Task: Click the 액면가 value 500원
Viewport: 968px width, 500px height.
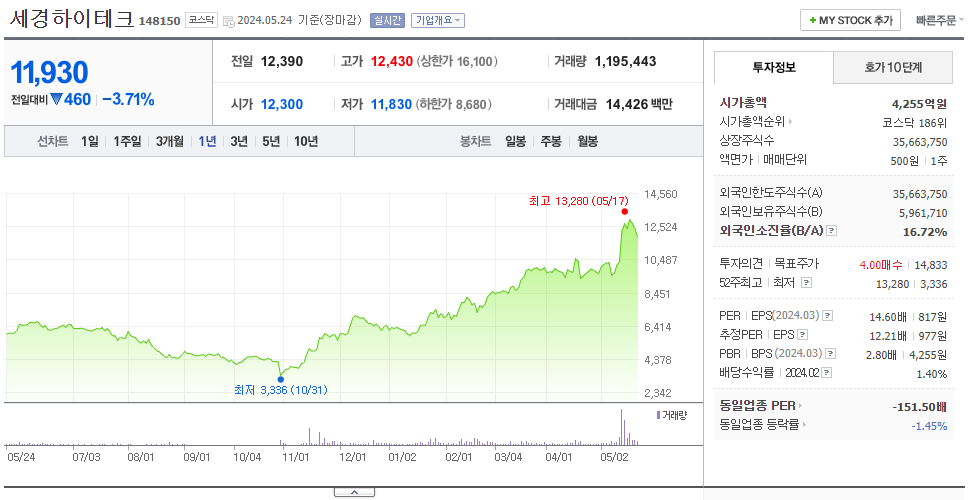Action: [905, 160]
